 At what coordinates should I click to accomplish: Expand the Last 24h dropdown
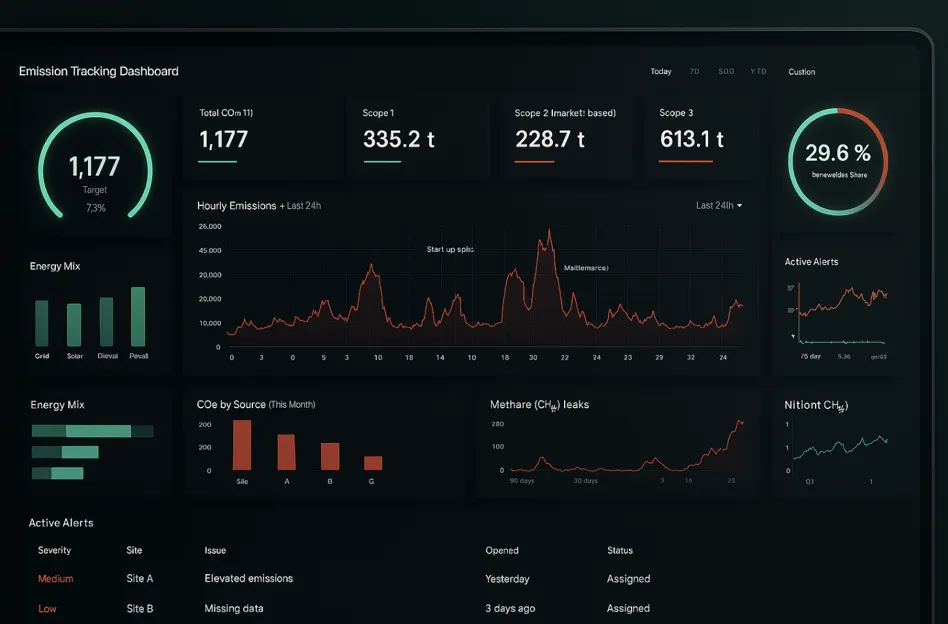(x=718, y=206)
